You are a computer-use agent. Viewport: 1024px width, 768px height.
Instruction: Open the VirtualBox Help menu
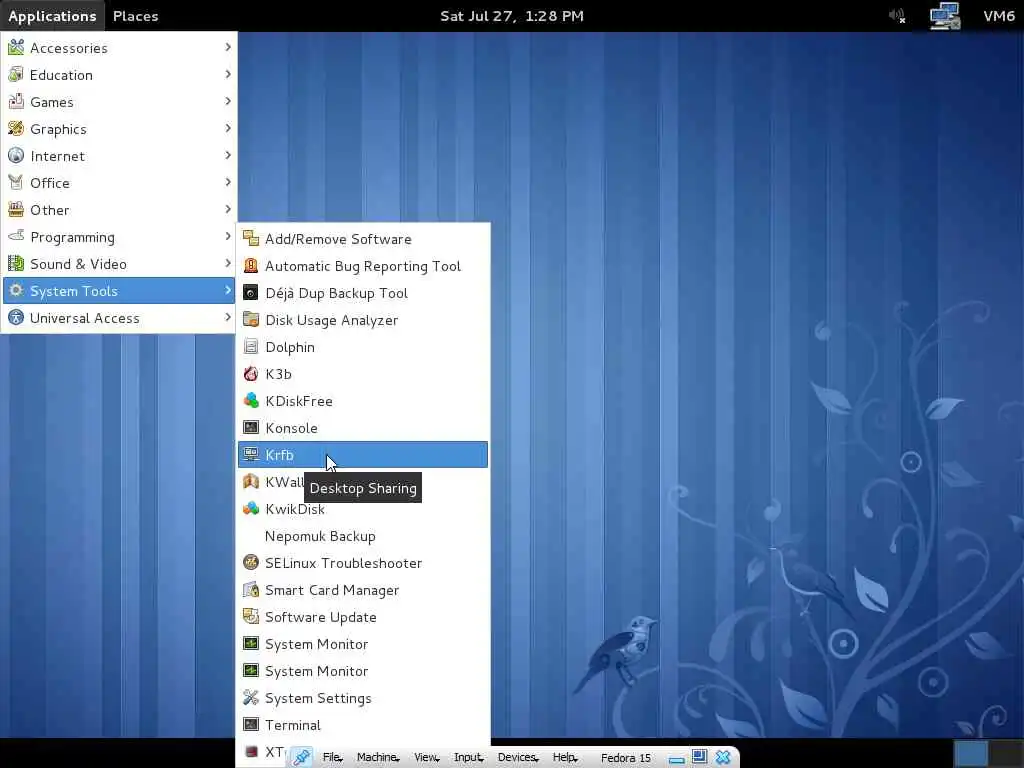point(566,758)
